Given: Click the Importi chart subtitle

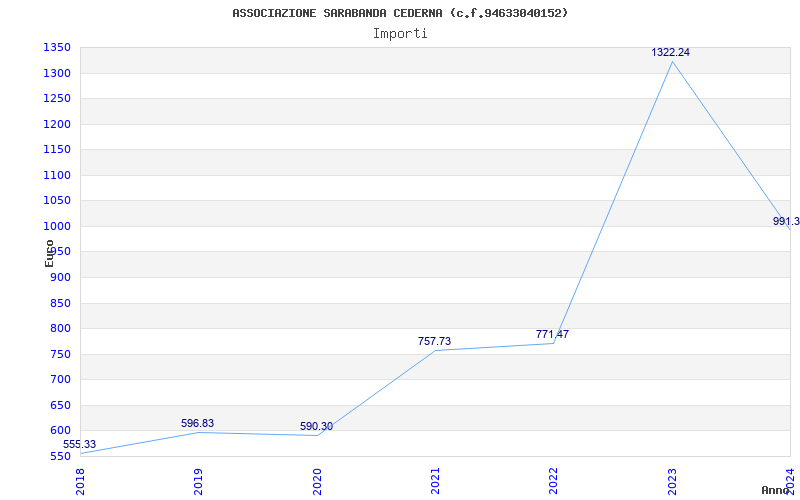Looking at the screenshot, I should tap(400, 33).
